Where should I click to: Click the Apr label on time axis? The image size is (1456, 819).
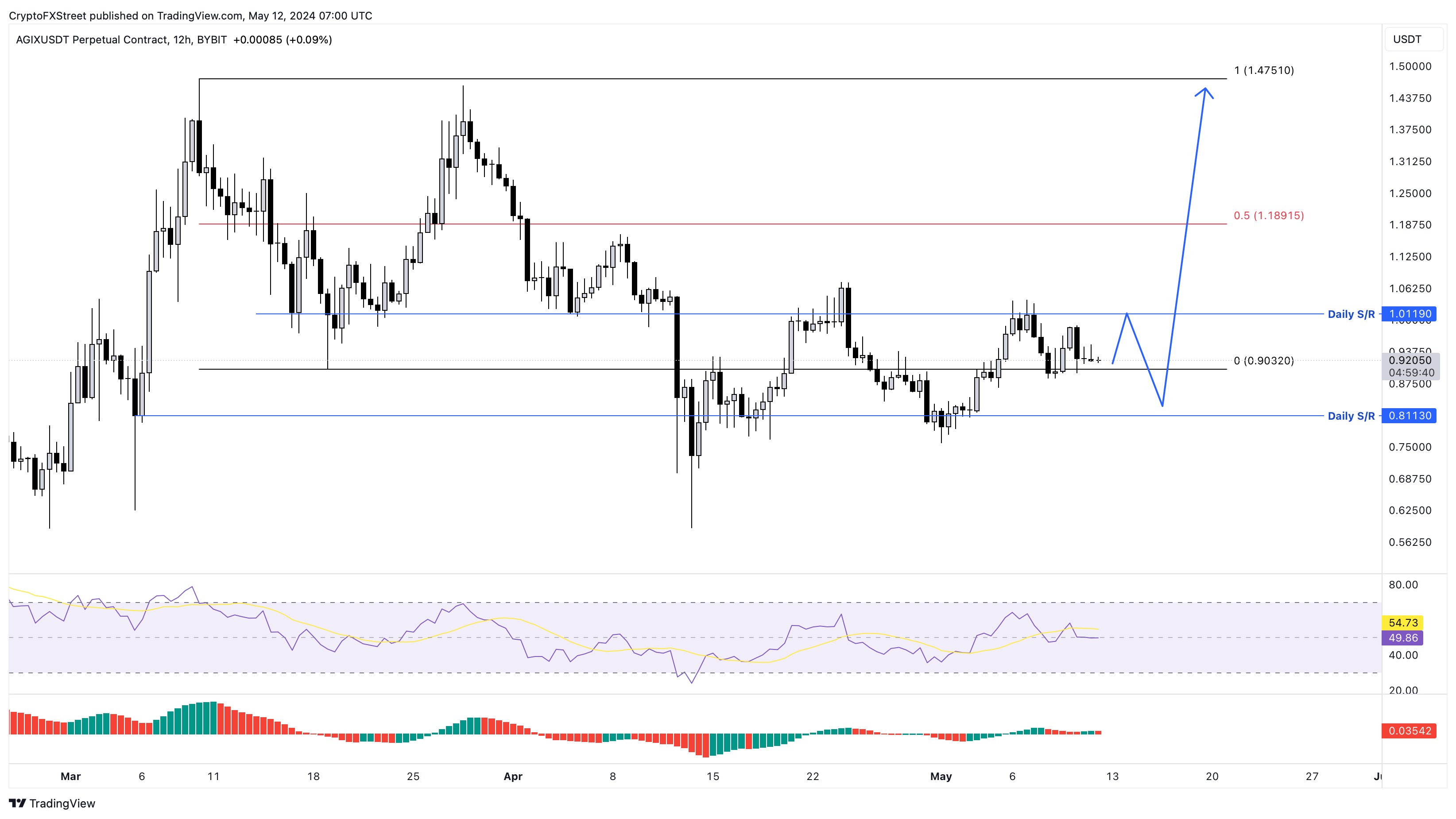click(x=513, y=777)
